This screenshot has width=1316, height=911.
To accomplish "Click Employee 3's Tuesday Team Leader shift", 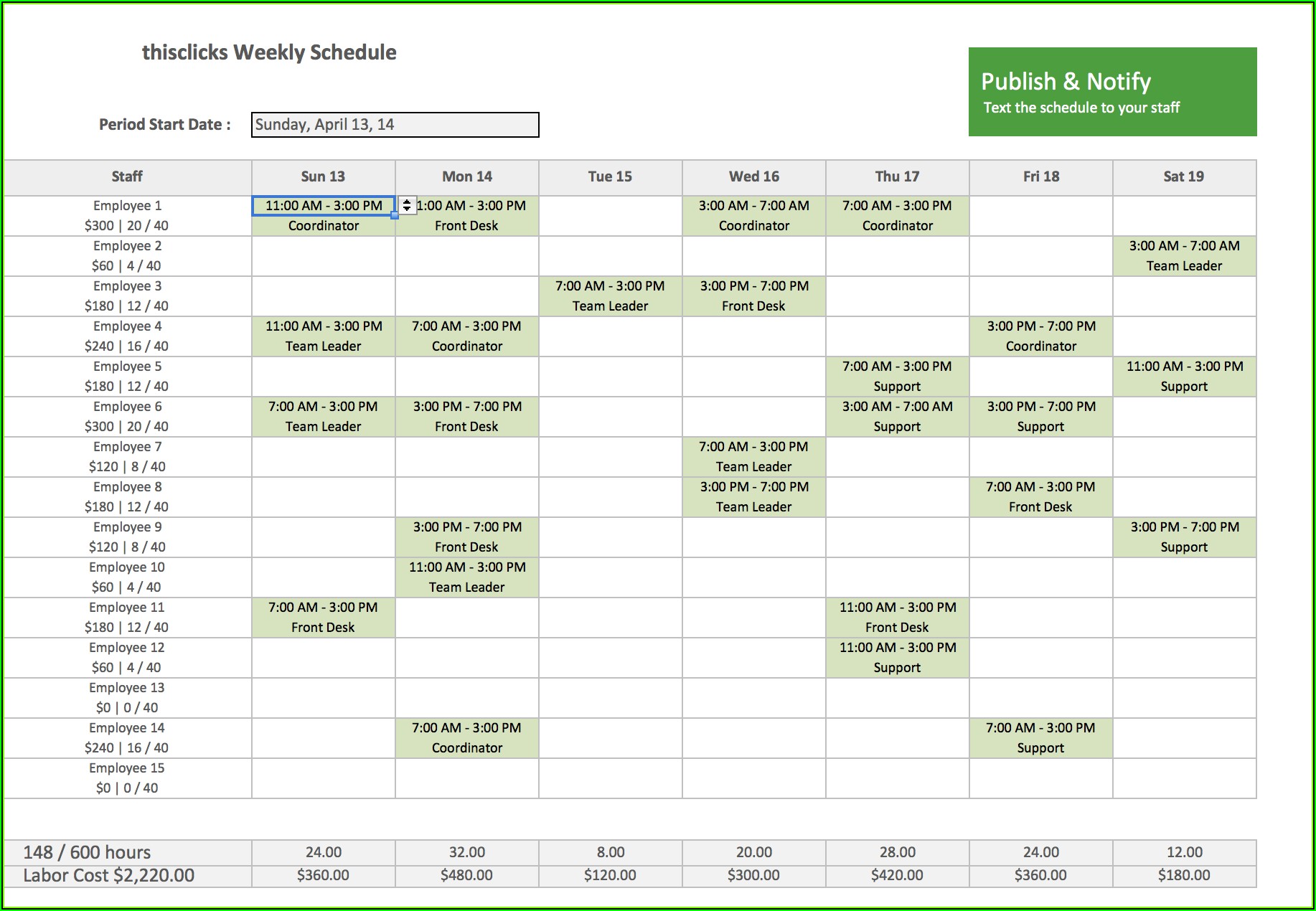I will tap(610, 296).
